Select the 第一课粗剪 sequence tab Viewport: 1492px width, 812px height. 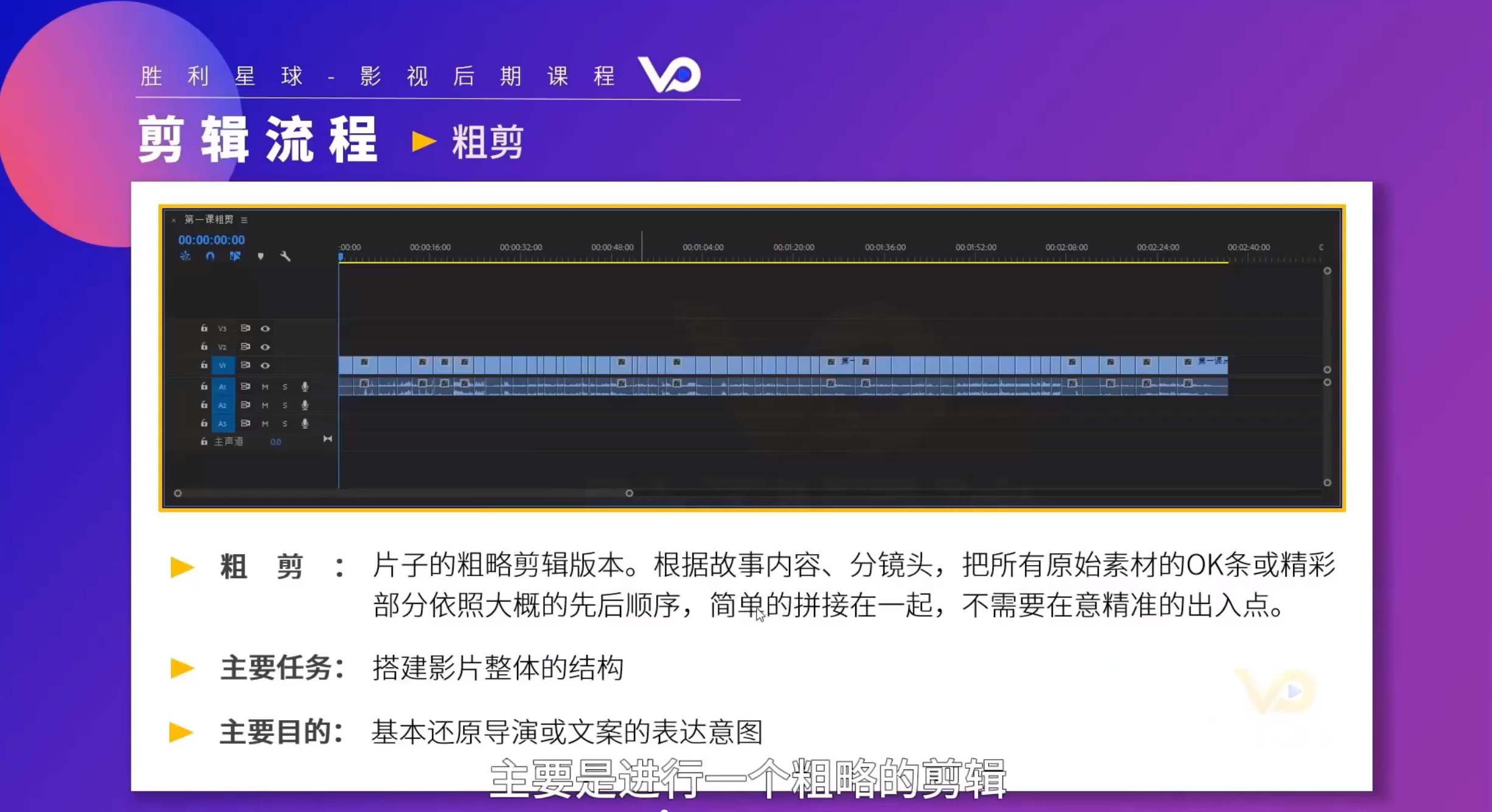coord(209,219)
